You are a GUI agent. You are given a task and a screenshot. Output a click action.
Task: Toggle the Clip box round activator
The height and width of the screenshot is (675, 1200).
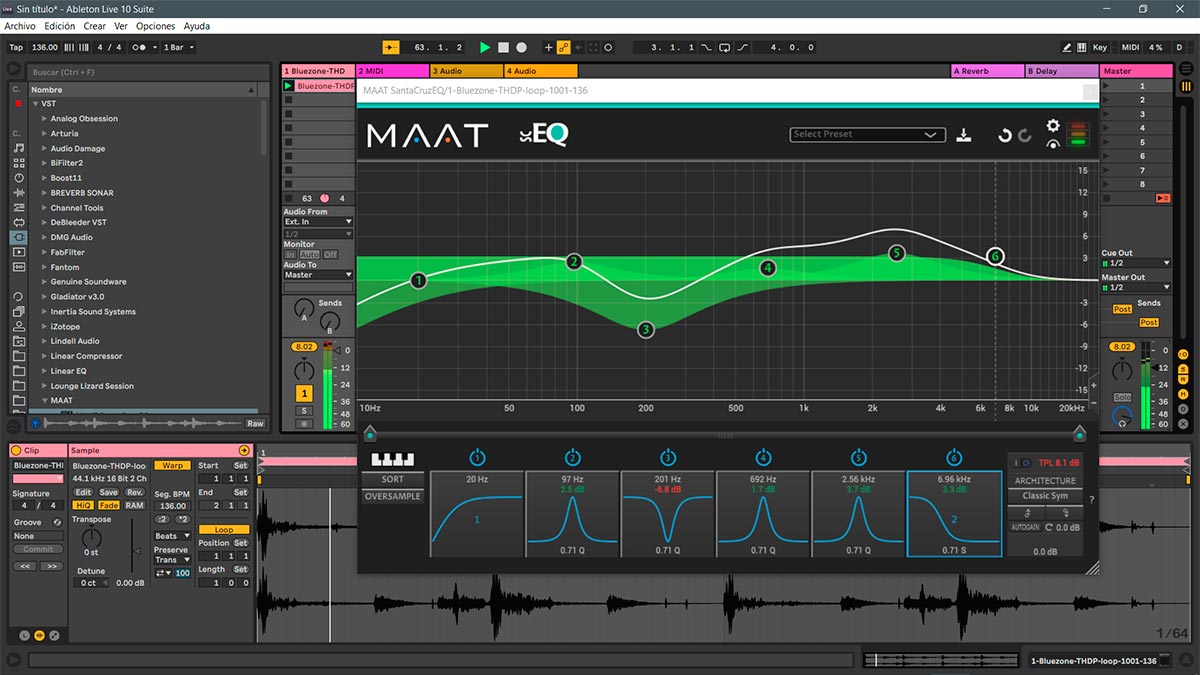click(x=18, y=451)
